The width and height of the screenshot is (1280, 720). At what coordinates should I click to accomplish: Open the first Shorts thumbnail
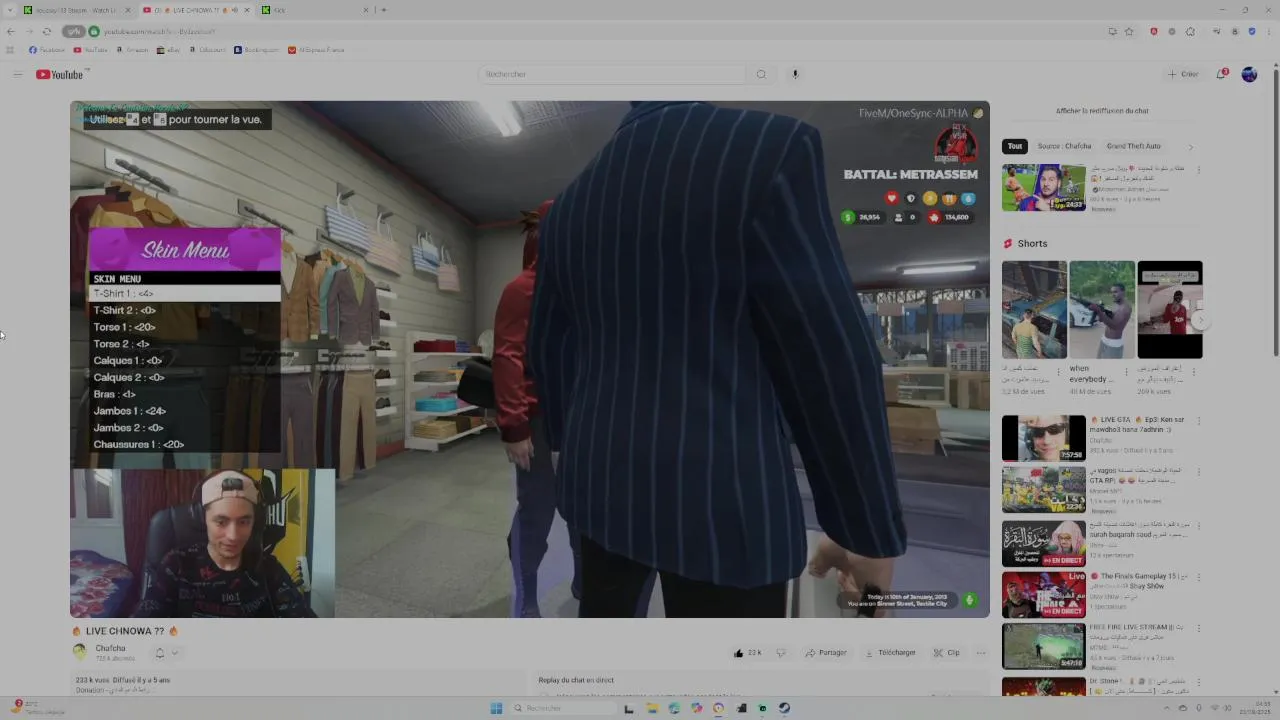[1034, 310]
